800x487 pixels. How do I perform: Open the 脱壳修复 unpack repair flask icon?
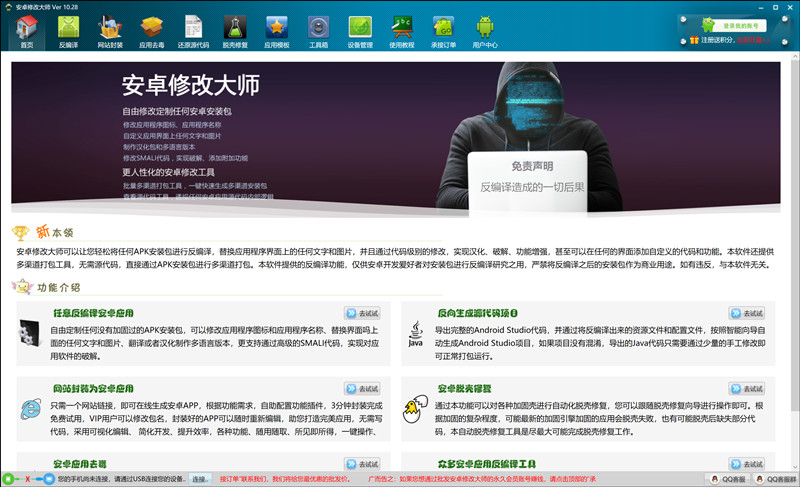235,31
